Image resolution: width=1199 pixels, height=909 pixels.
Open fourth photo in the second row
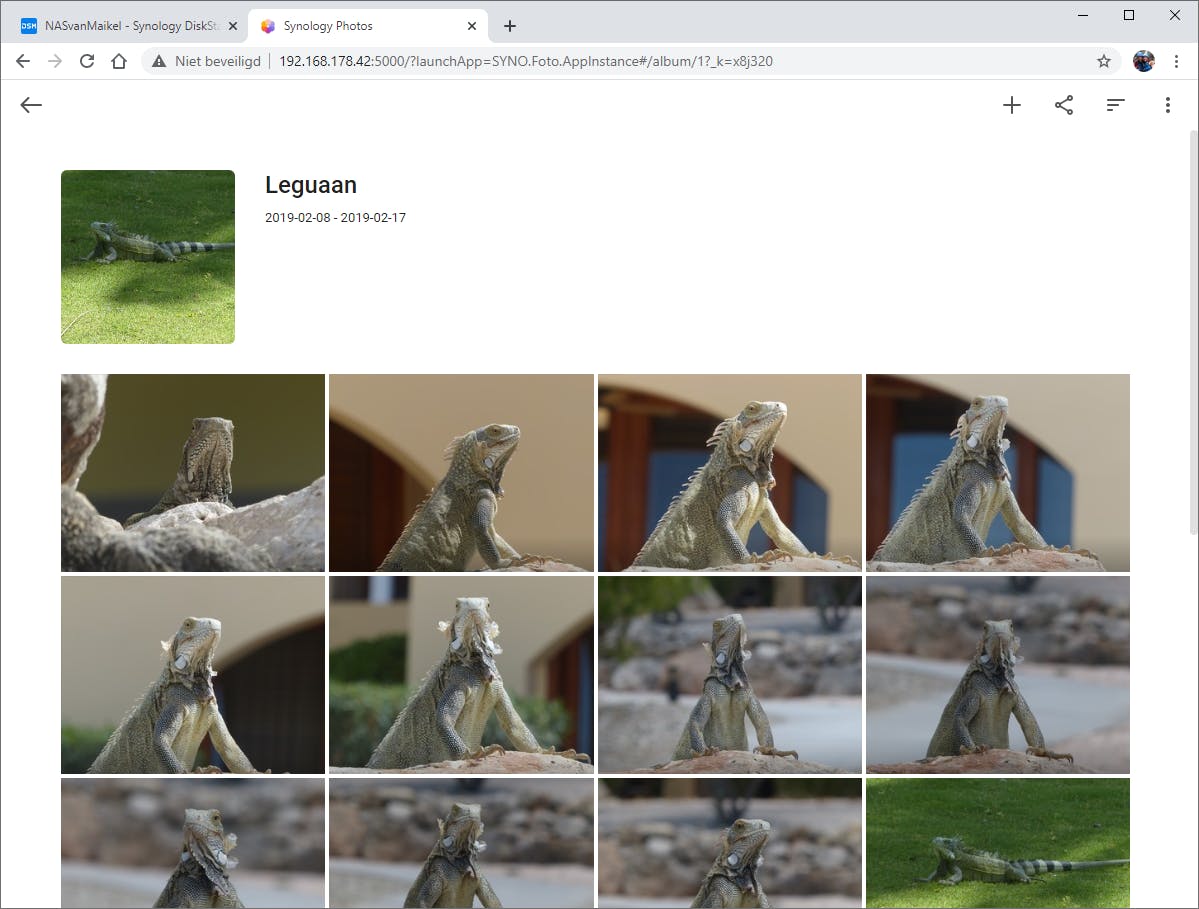(x=998, y=675)
